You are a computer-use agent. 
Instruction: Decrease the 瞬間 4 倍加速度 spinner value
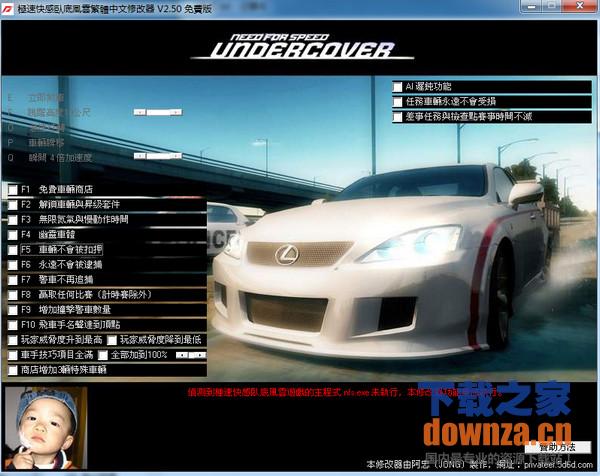click(140, 156)
